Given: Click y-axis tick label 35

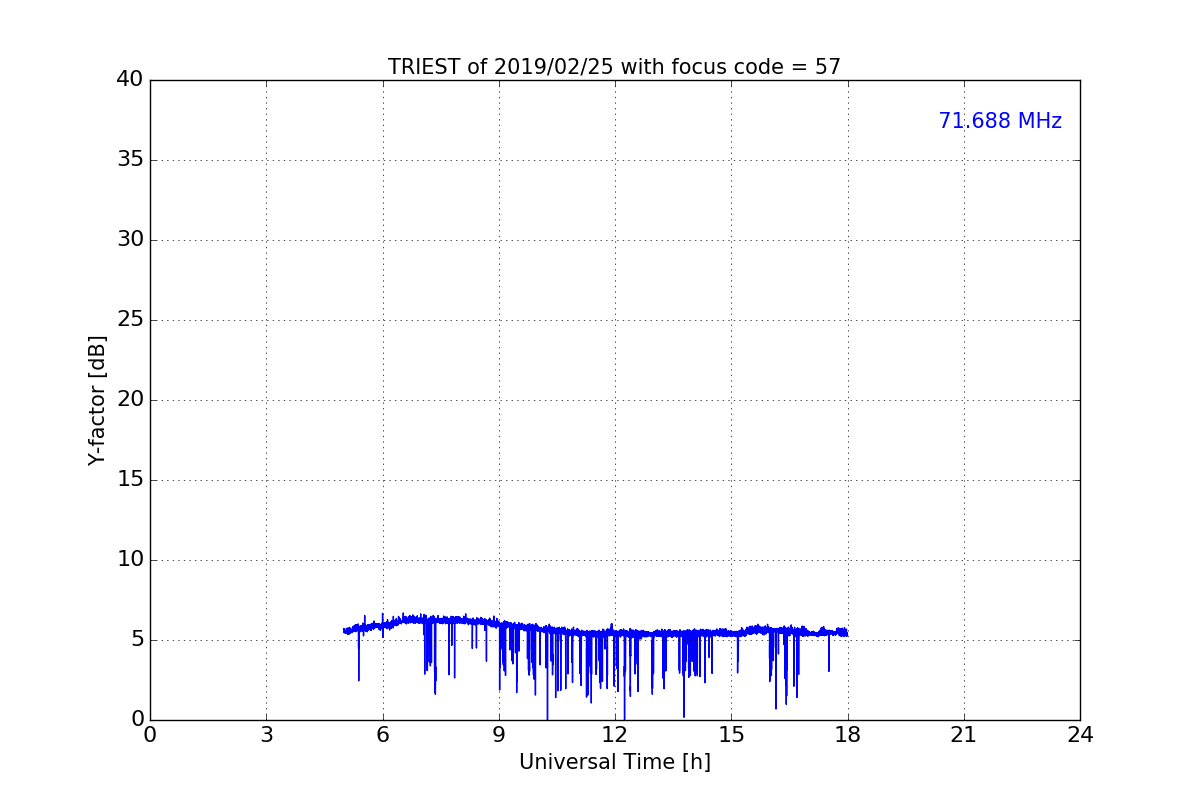Looking at the screenshot, I should click(130, 160).
